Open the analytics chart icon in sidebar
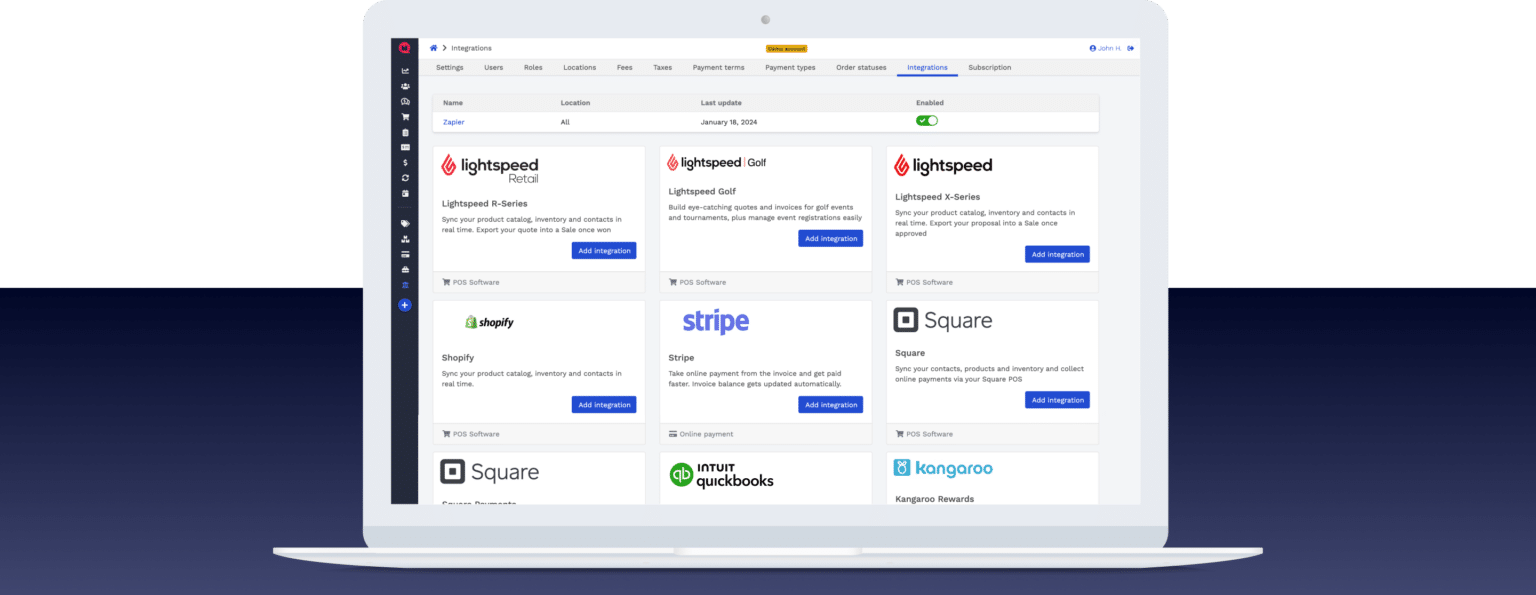Screen dimensions: 1536x595 [x=405, y=70]
